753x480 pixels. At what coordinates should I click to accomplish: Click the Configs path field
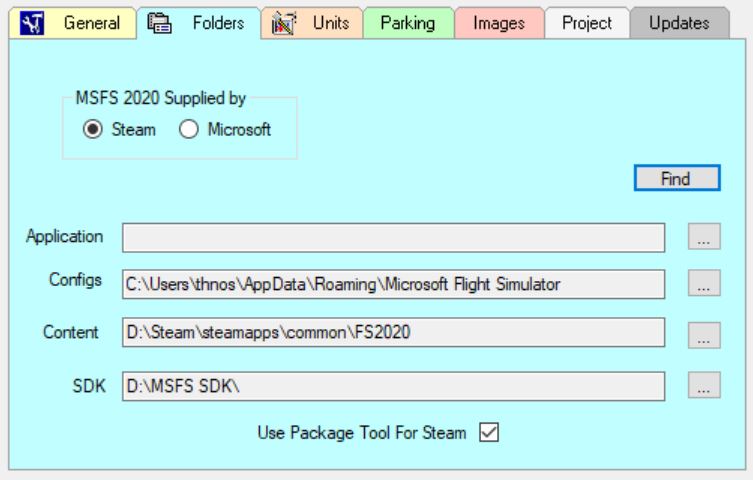tap(394, 284)
